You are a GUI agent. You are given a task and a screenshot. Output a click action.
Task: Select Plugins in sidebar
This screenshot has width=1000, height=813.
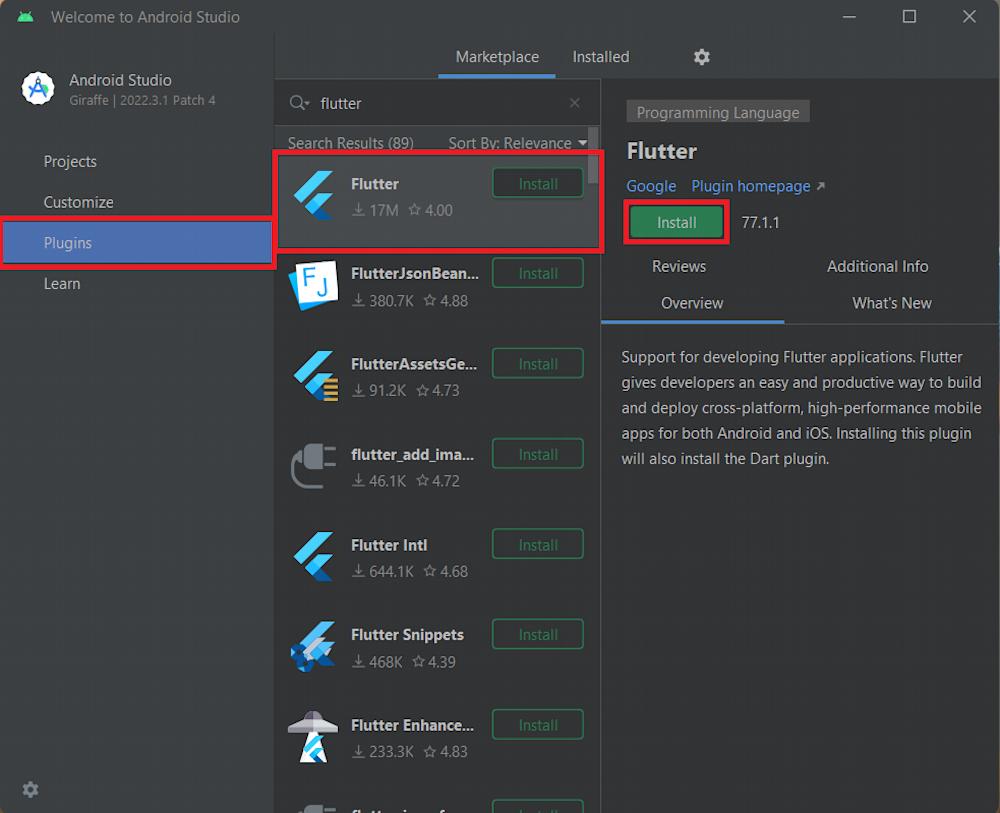pos(137,243)
